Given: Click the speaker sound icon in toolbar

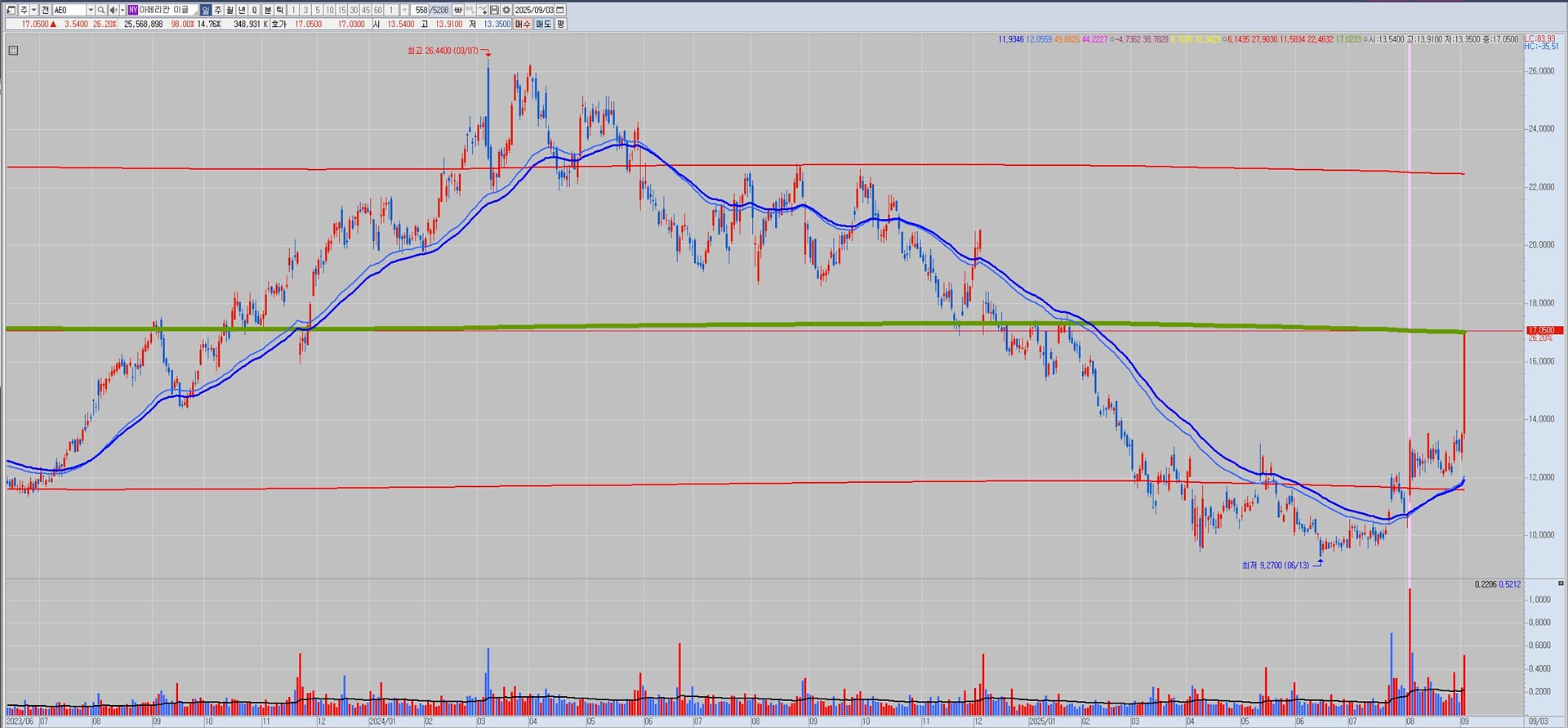Looking at the screenshot, I should [x=114, y=10].
